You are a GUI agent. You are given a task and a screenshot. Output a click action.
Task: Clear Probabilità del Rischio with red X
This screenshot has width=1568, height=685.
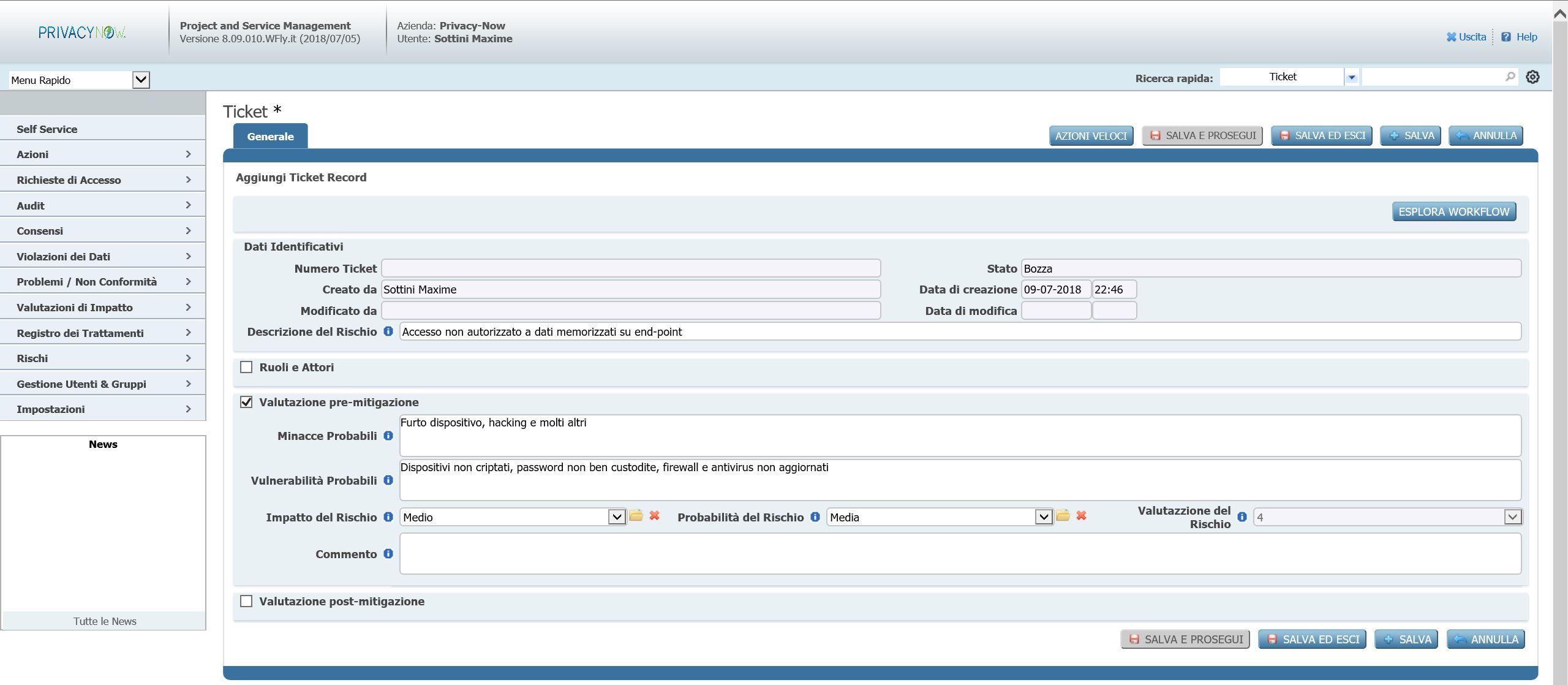coord(1081,516)
